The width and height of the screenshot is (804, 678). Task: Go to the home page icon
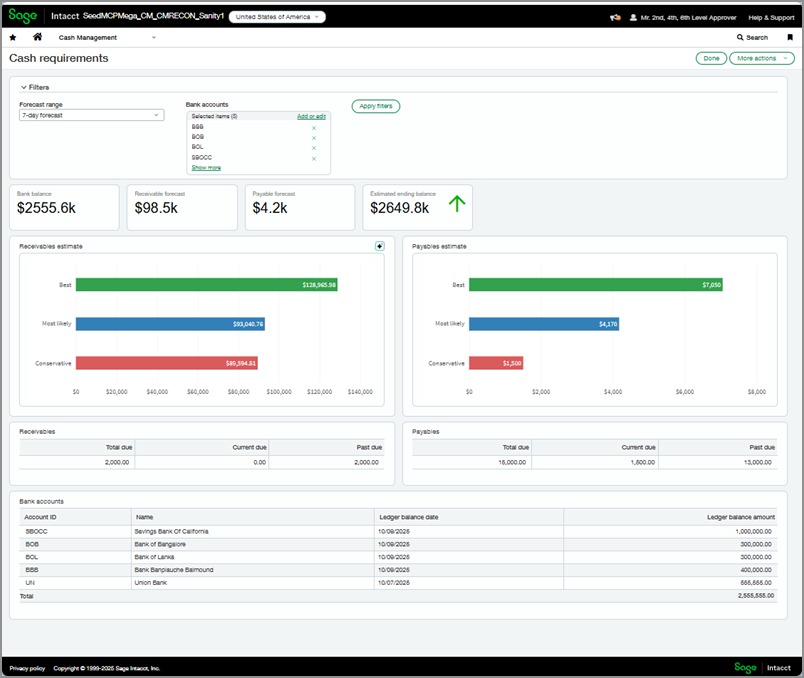coord(37,37)
